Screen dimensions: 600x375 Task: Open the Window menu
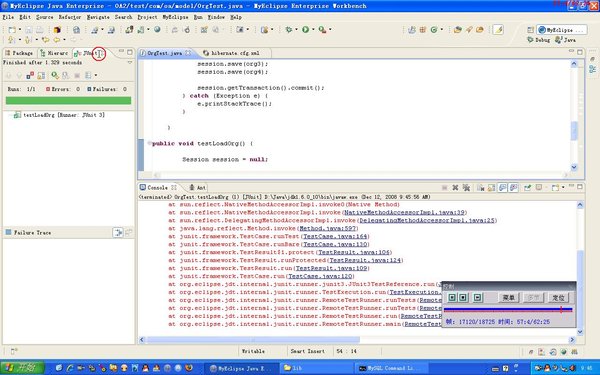[216, 17]
